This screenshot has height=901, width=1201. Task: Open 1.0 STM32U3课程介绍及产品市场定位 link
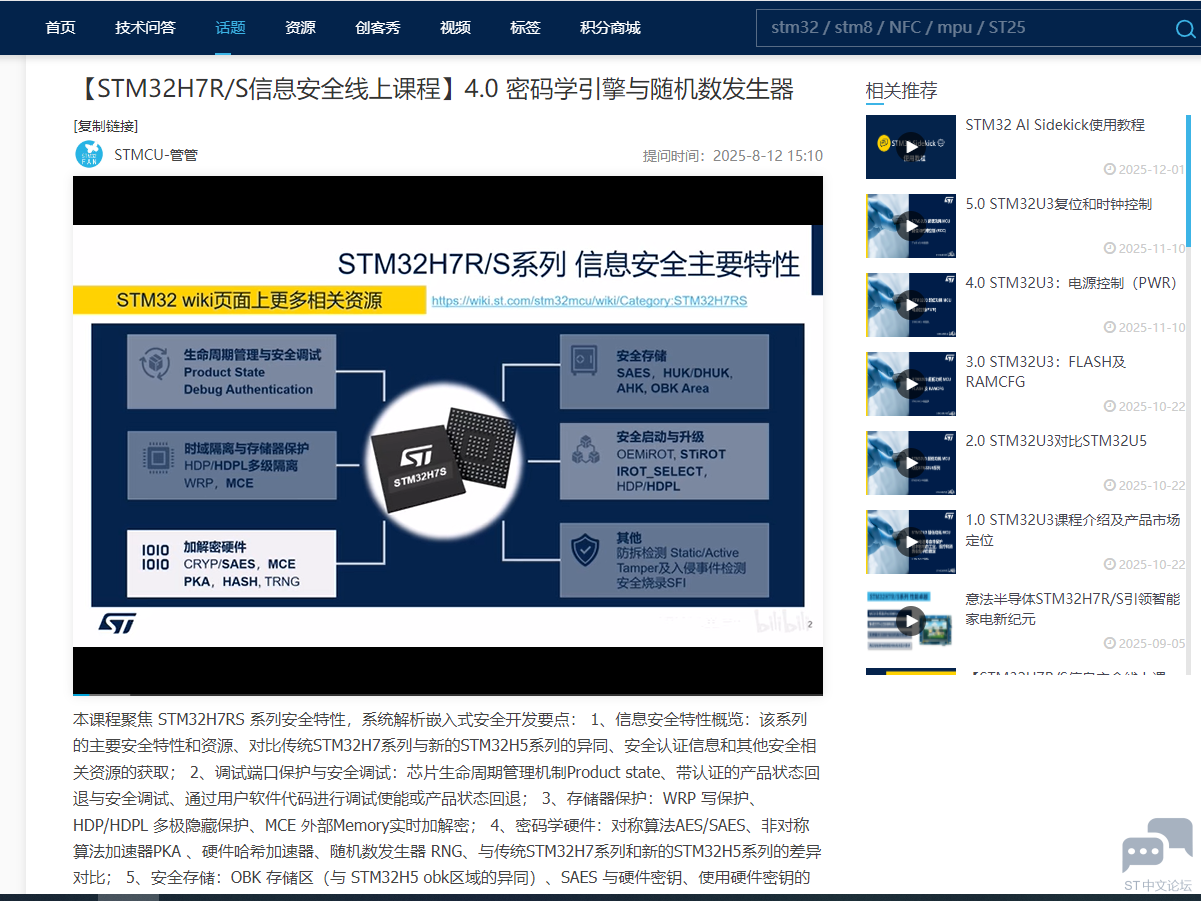tap(1073, 530)
